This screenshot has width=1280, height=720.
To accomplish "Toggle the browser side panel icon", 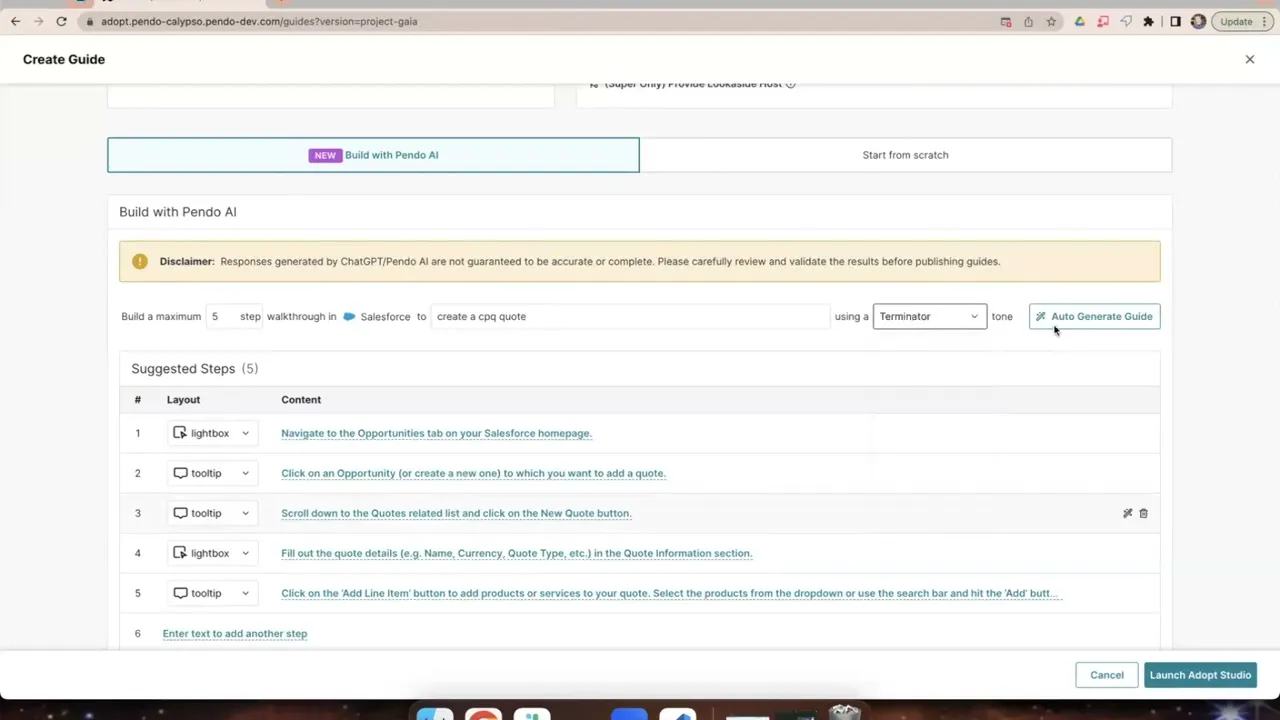I will (x=1175, y=21).
